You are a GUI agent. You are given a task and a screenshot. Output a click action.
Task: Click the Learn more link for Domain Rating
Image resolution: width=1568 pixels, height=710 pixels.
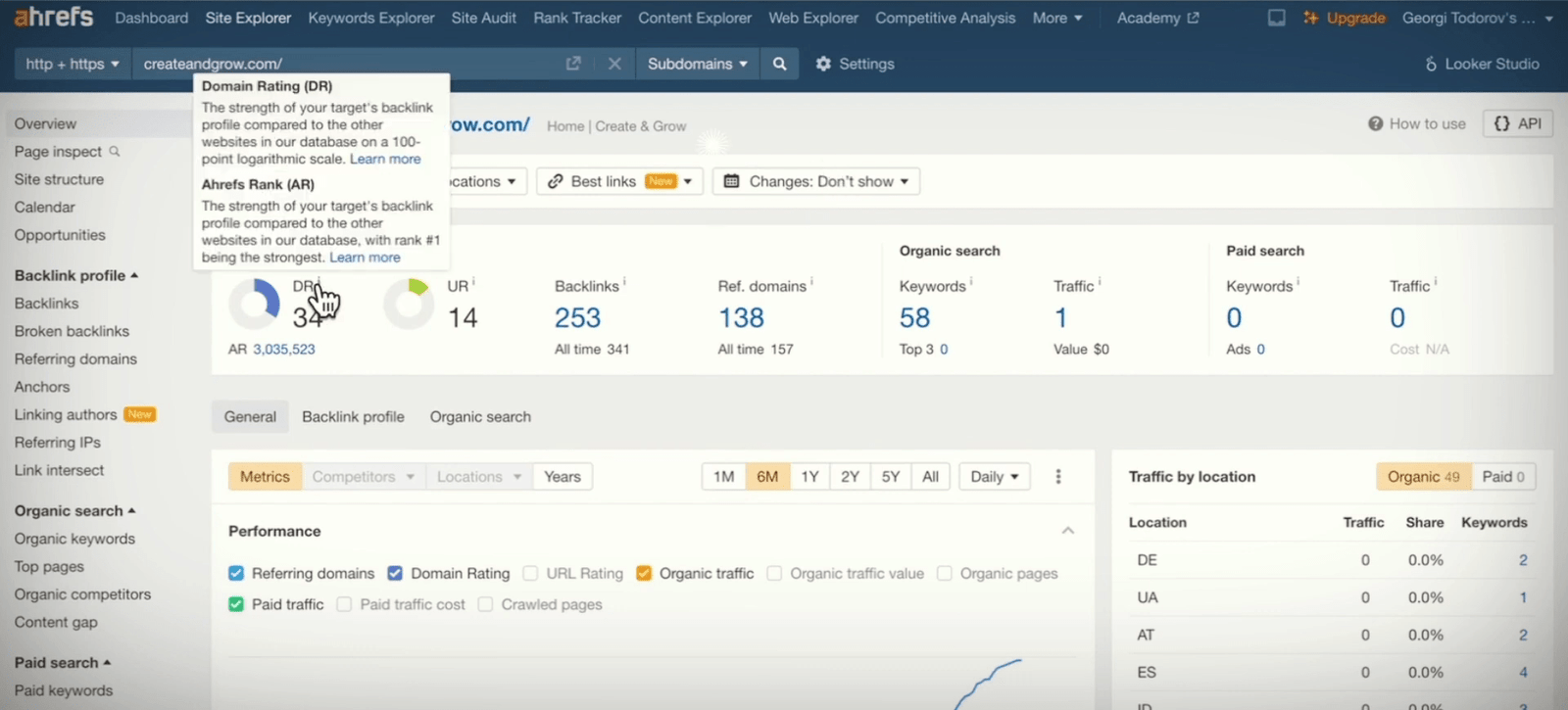click(385, 159)
